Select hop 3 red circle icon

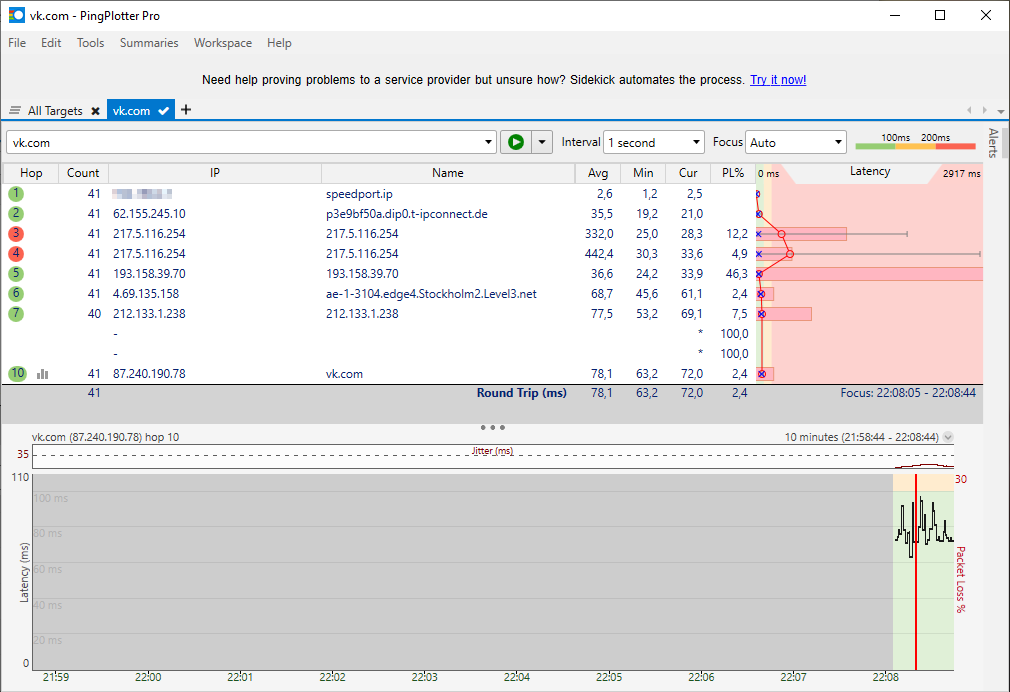click(16, 233)
